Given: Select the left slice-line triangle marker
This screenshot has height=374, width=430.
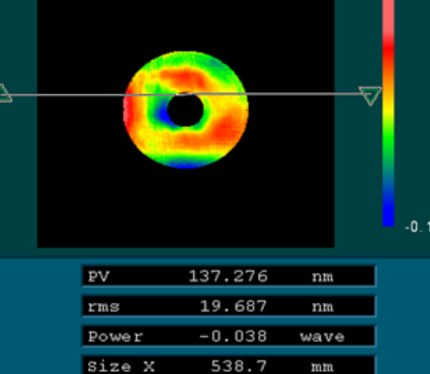Looking at the screenshot, I should point(5,93).
